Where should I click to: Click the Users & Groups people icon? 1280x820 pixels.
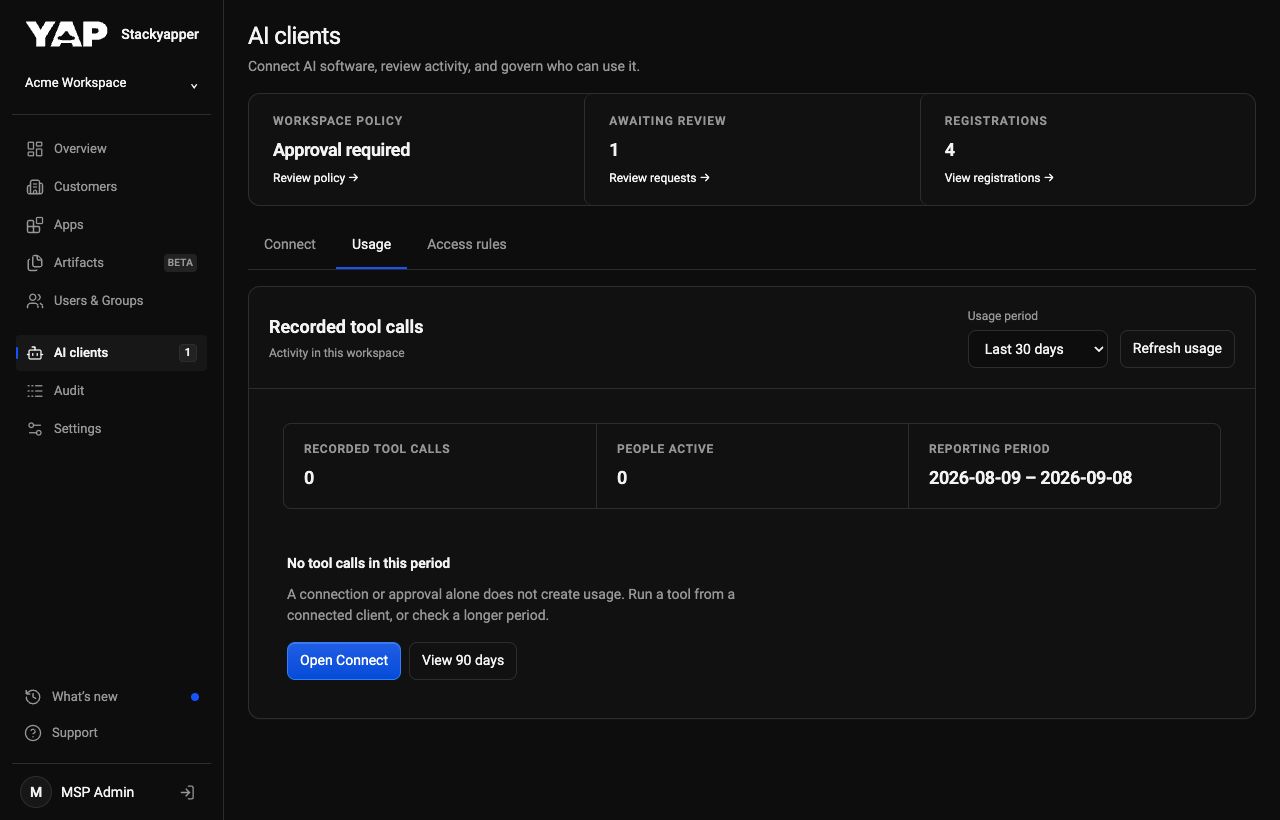[35, 301]
